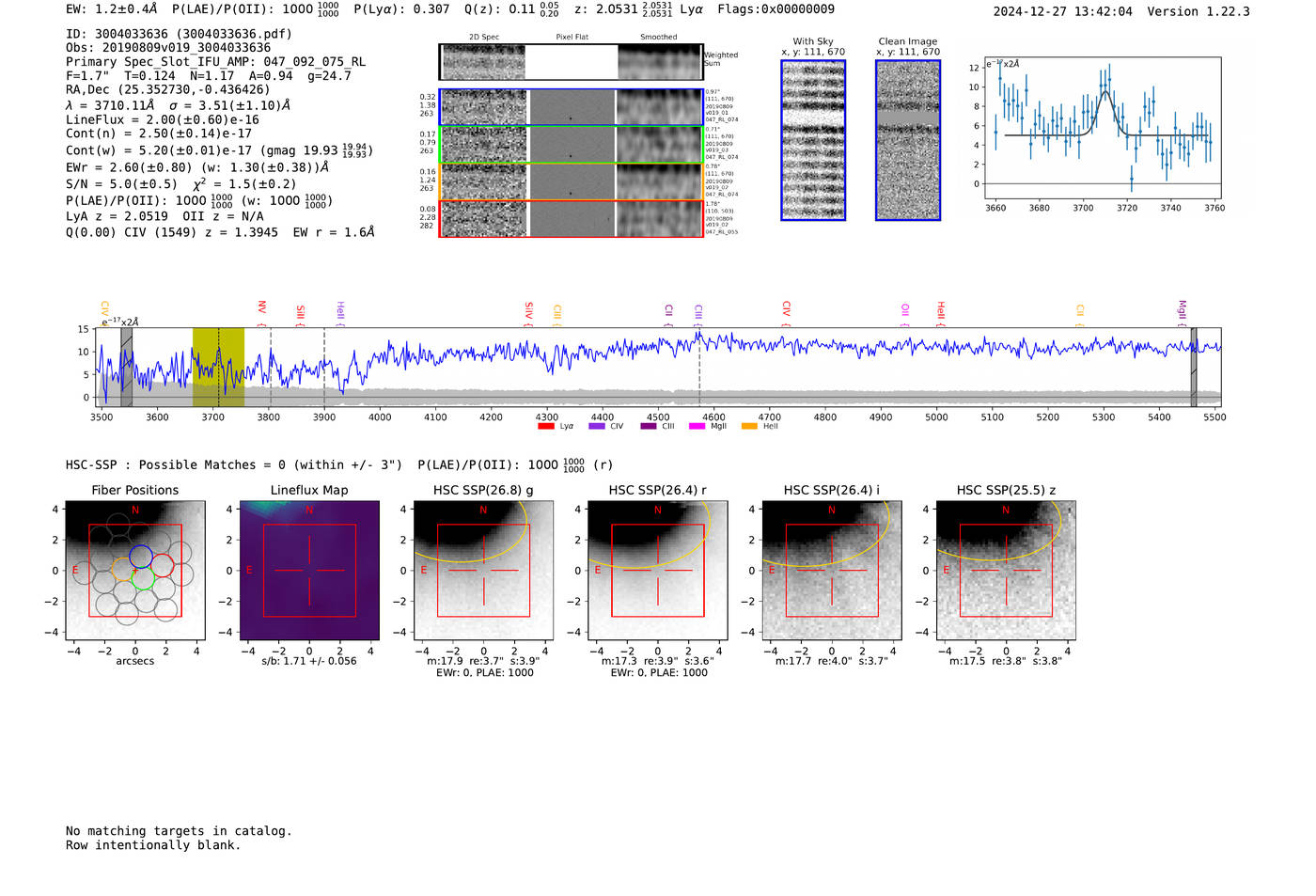Click the s/b: 1.71 +/- 0.056 caption
This screenshot has height=896, width=1316.
coord(309,661)
